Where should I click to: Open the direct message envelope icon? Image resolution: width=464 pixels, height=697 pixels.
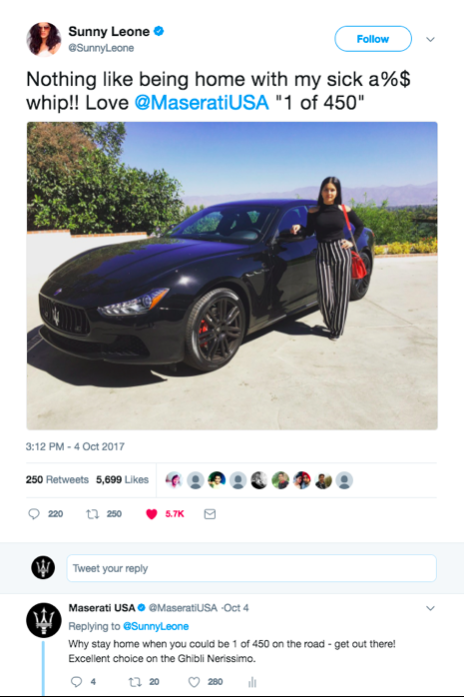[x=210, y=514]
